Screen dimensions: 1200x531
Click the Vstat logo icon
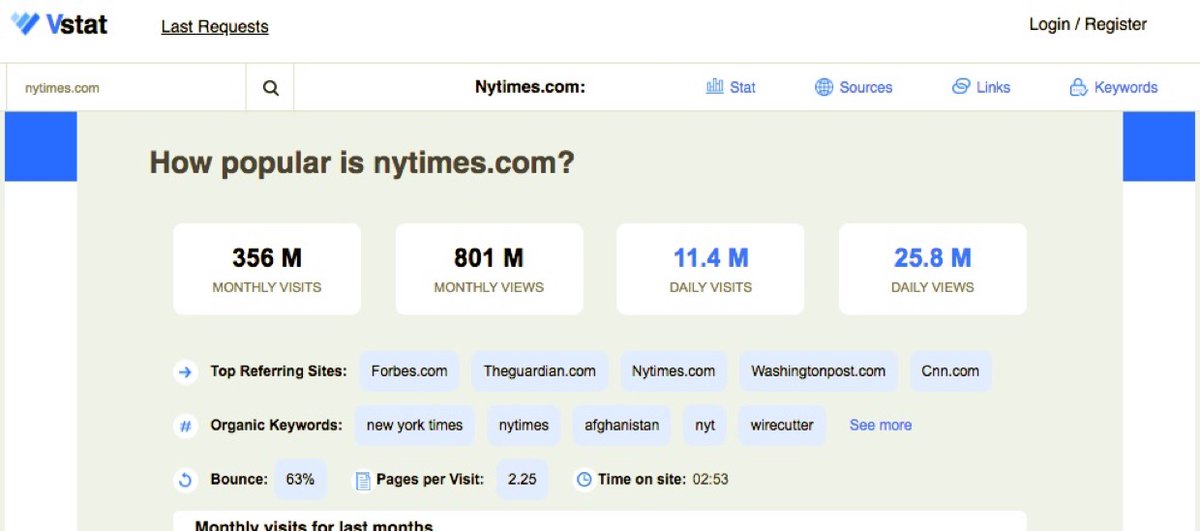(x=25, y=25)
